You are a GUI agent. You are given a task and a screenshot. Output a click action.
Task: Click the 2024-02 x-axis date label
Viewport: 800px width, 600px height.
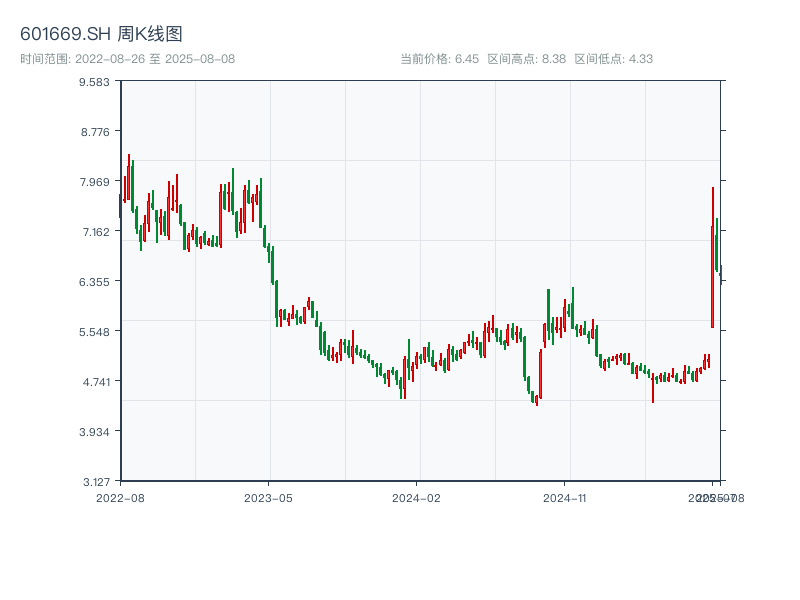coord(417,497)
